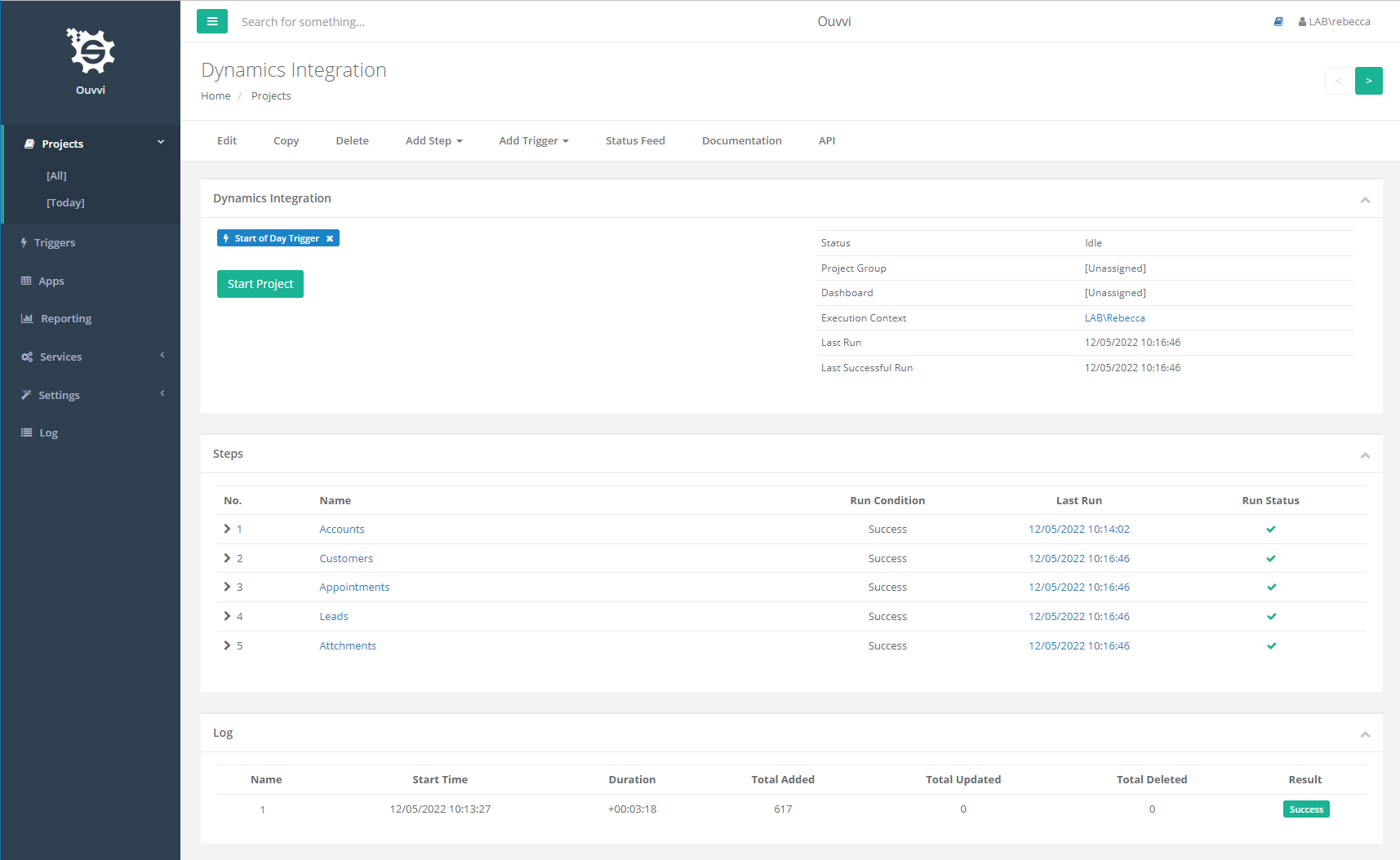The height and width of the screenshot is (860, 1400).
Task: Open Customers last run timestamp link
Action: [1079, 558]
